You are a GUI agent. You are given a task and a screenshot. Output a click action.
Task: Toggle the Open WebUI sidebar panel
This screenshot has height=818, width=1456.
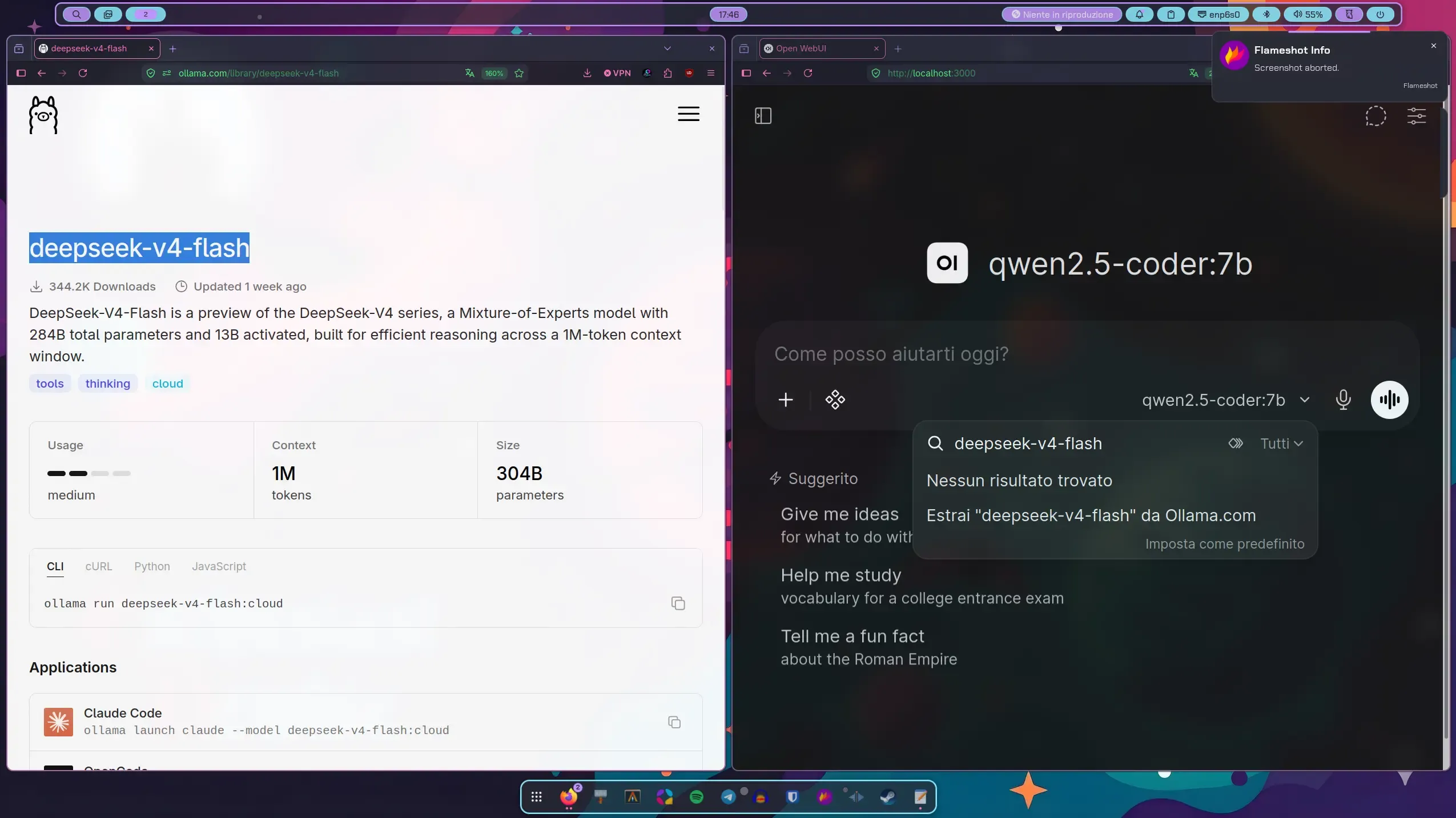763,116
